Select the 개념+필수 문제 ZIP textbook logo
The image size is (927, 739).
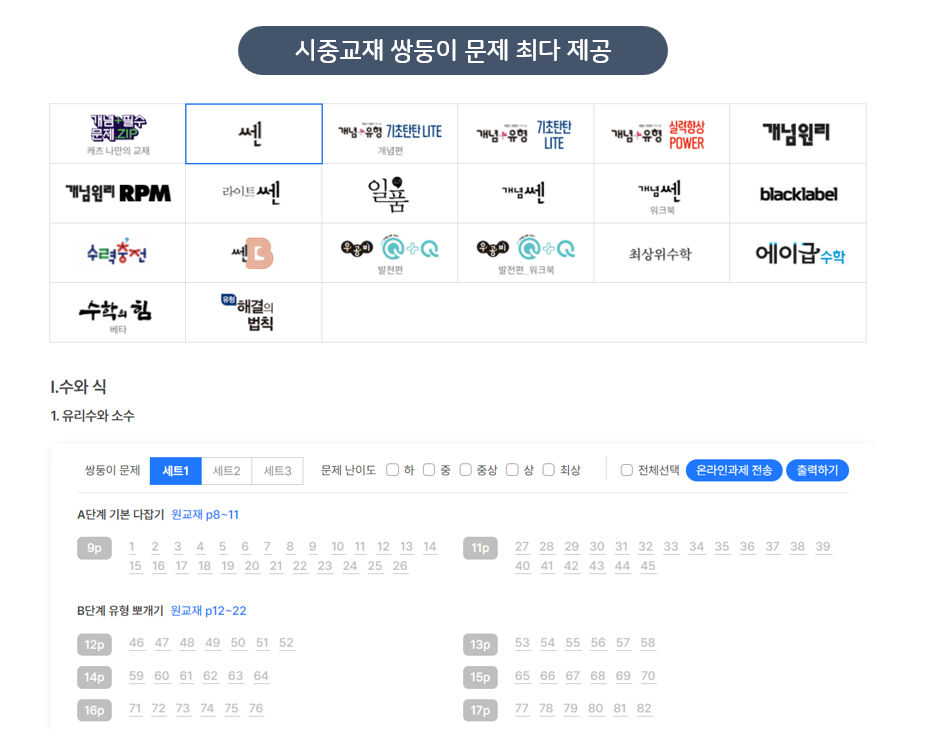[x=118, y=134]
